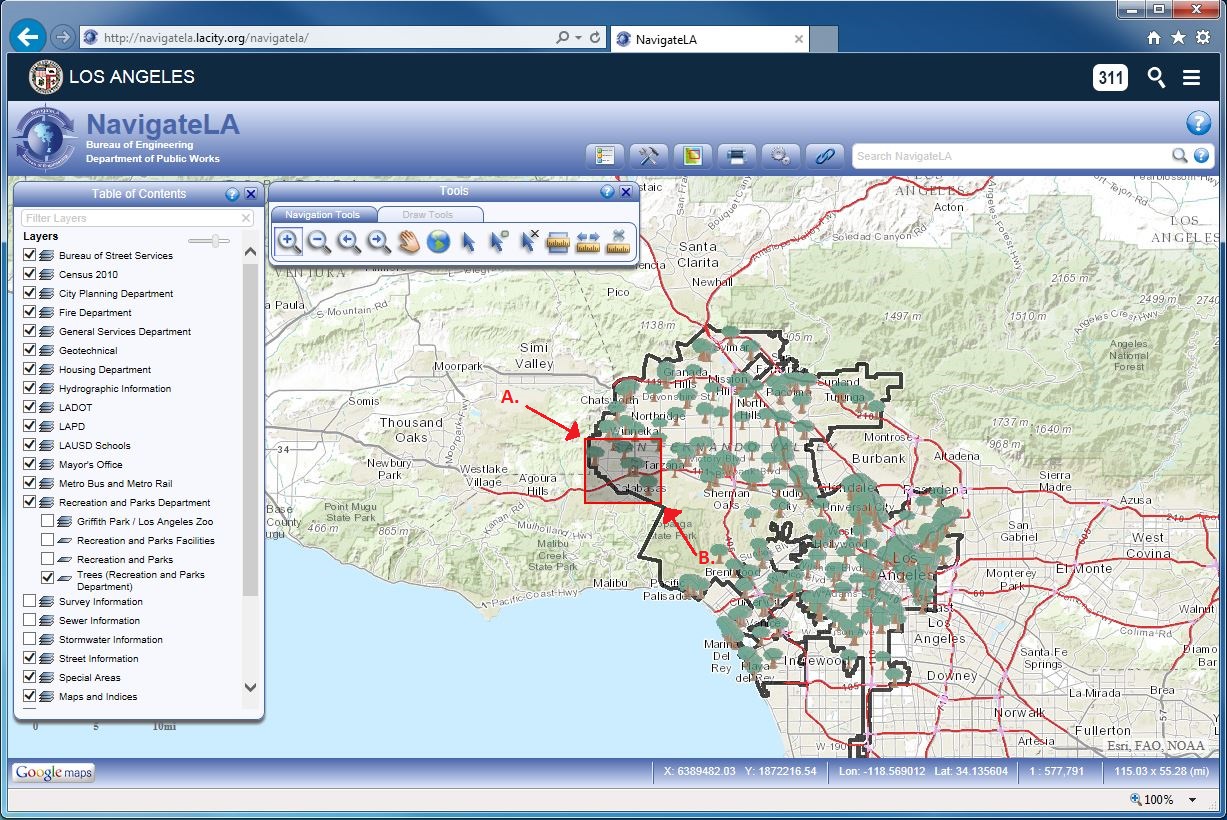Open the tools hammer and wrench icon
Screen dimensions: 1227x820
click(x=648, y=156)
